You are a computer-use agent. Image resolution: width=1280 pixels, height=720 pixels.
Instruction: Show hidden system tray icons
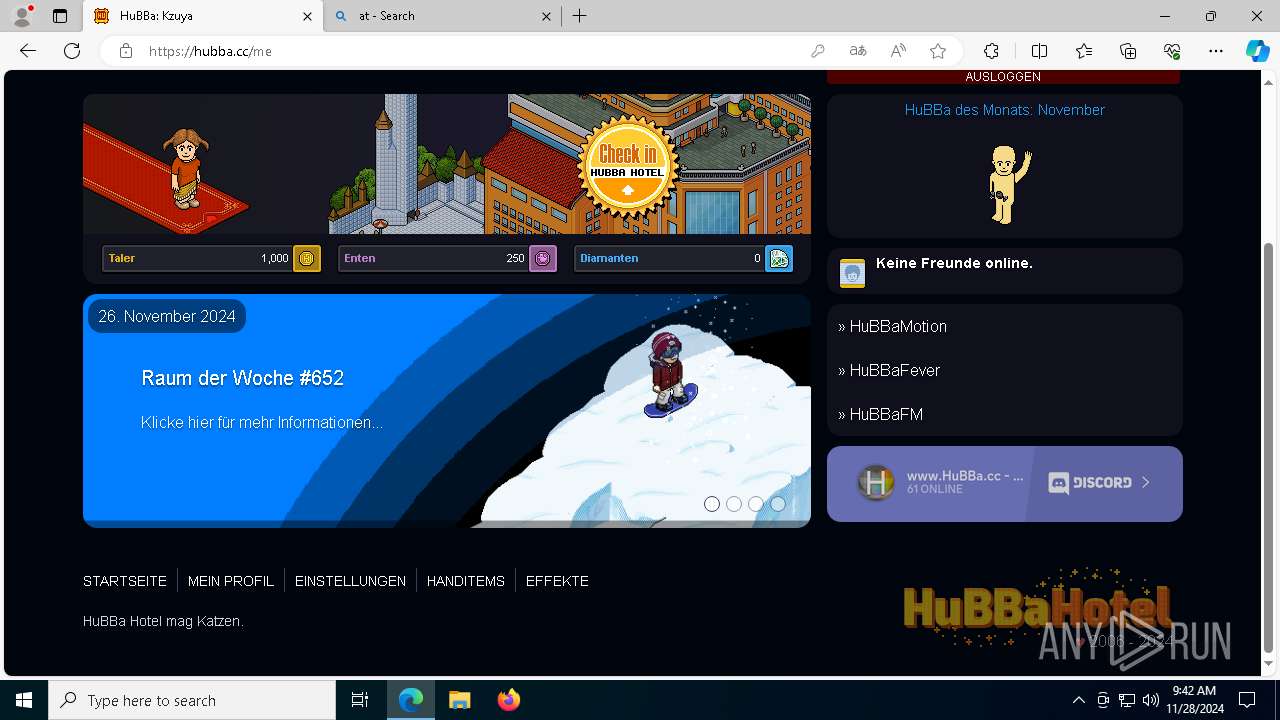coord(1078,700)
